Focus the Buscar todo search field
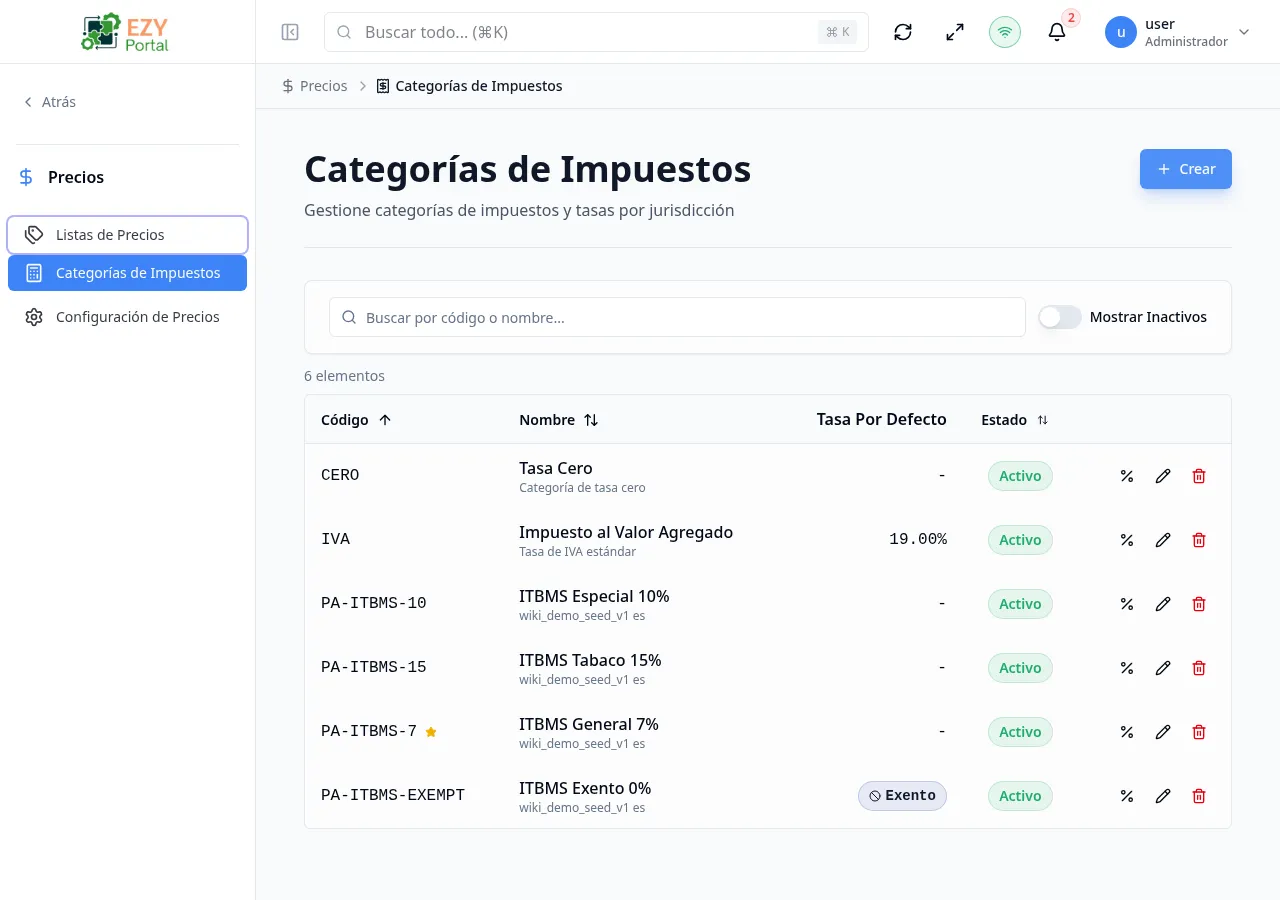The height and width of the screenshot is (900, 1280). point(596,32)
